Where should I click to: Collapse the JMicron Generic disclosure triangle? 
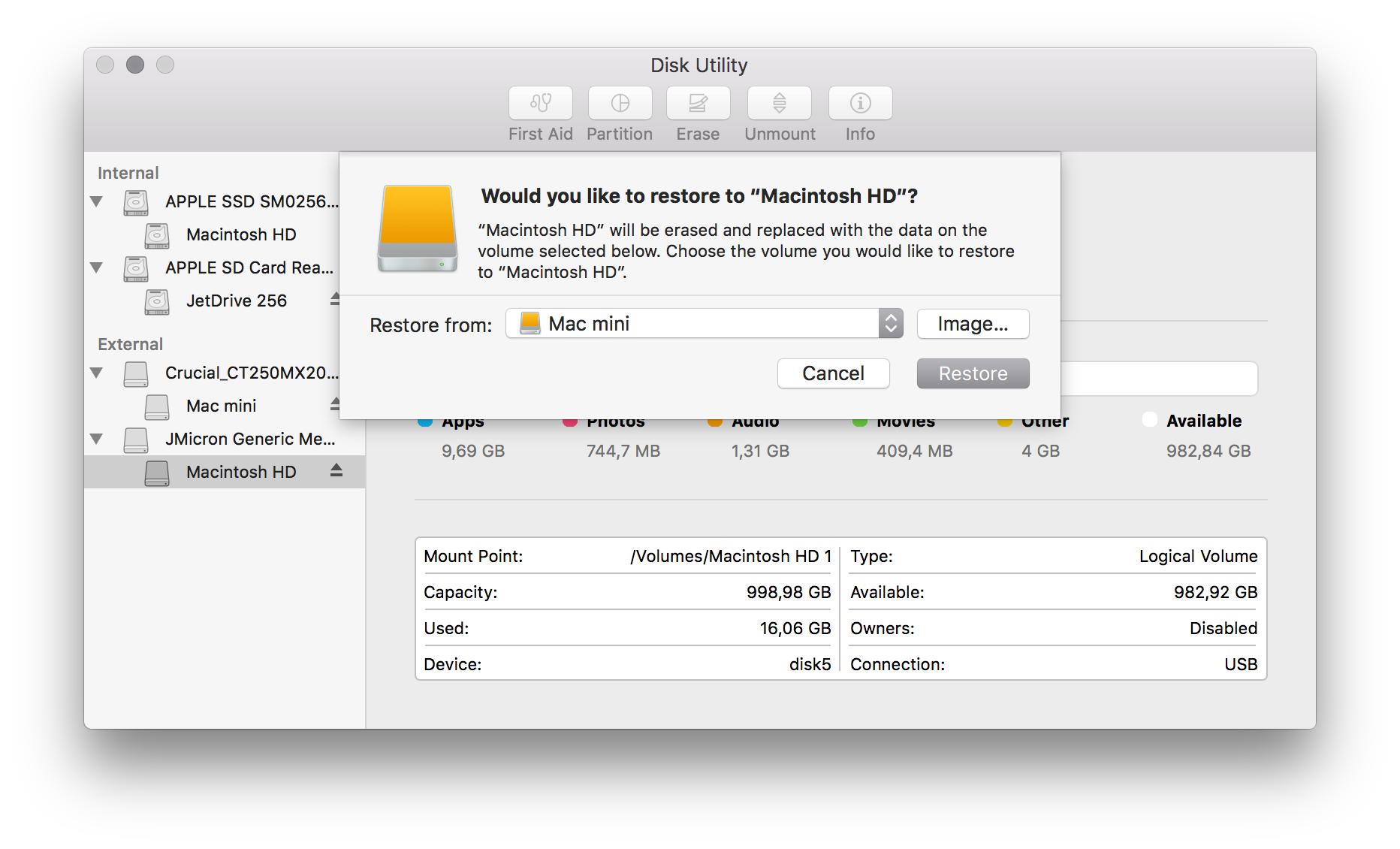96,439
